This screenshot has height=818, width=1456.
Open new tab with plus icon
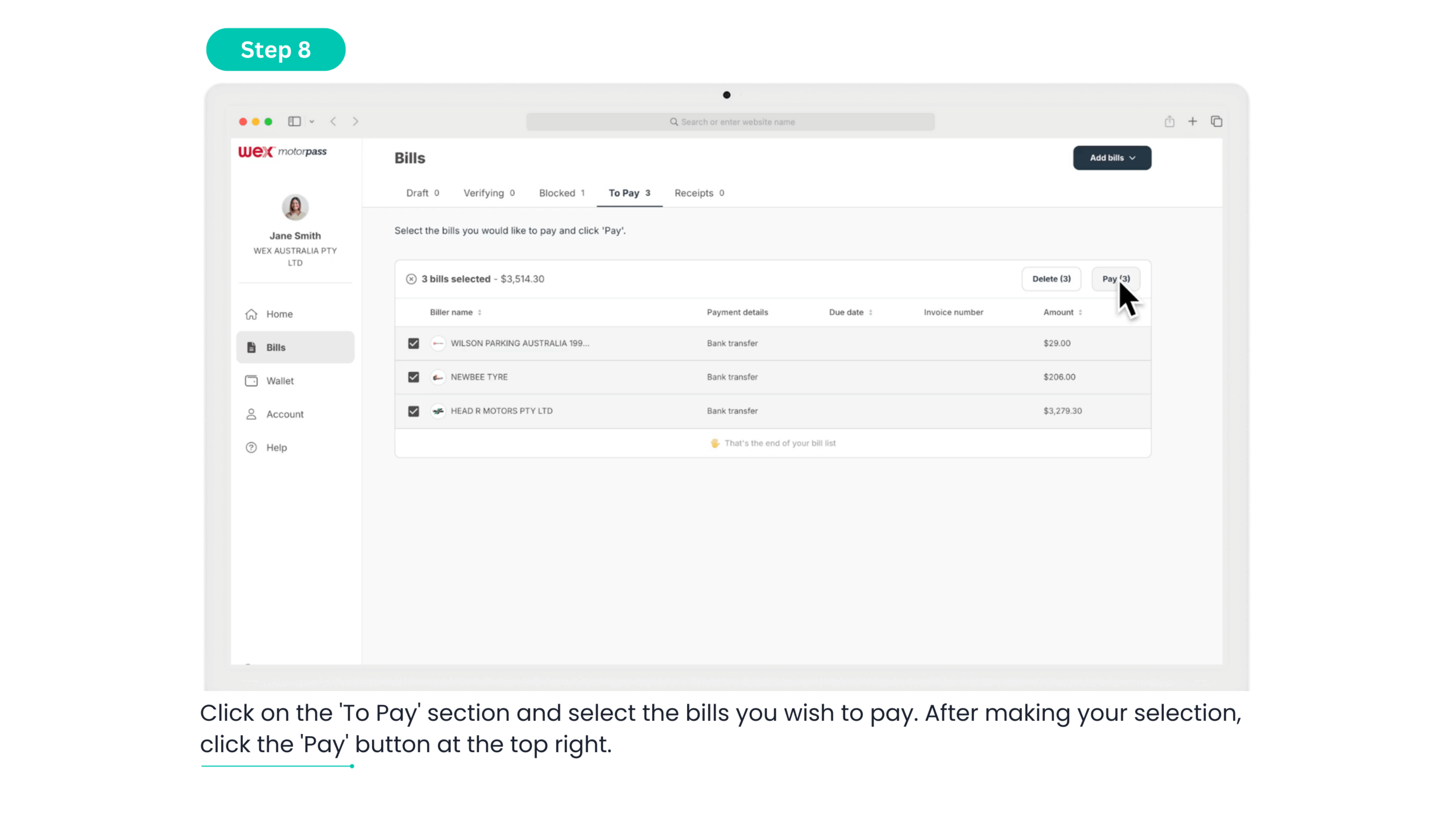[1192, 121]
